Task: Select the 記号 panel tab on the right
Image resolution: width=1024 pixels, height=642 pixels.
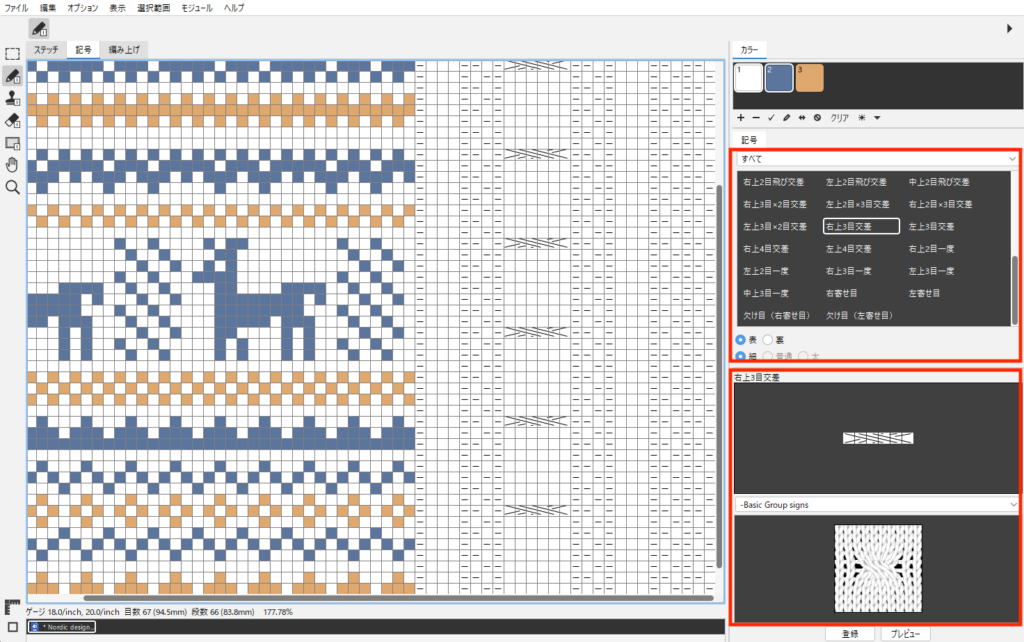Action: click(x=749, y=140)
